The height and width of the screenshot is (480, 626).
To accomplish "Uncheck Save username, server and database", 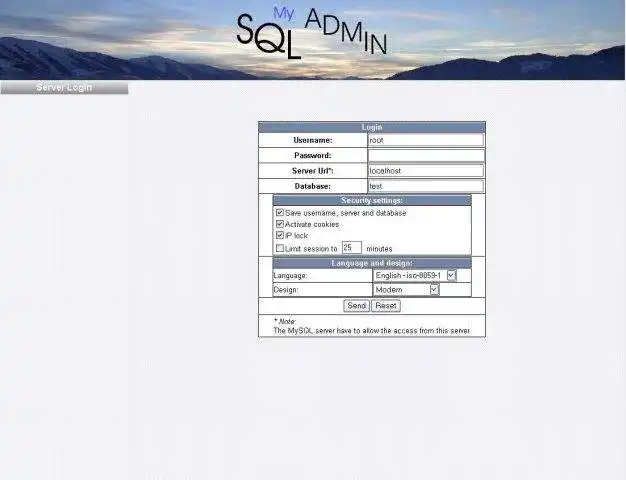I will click(x=280, y=212).
